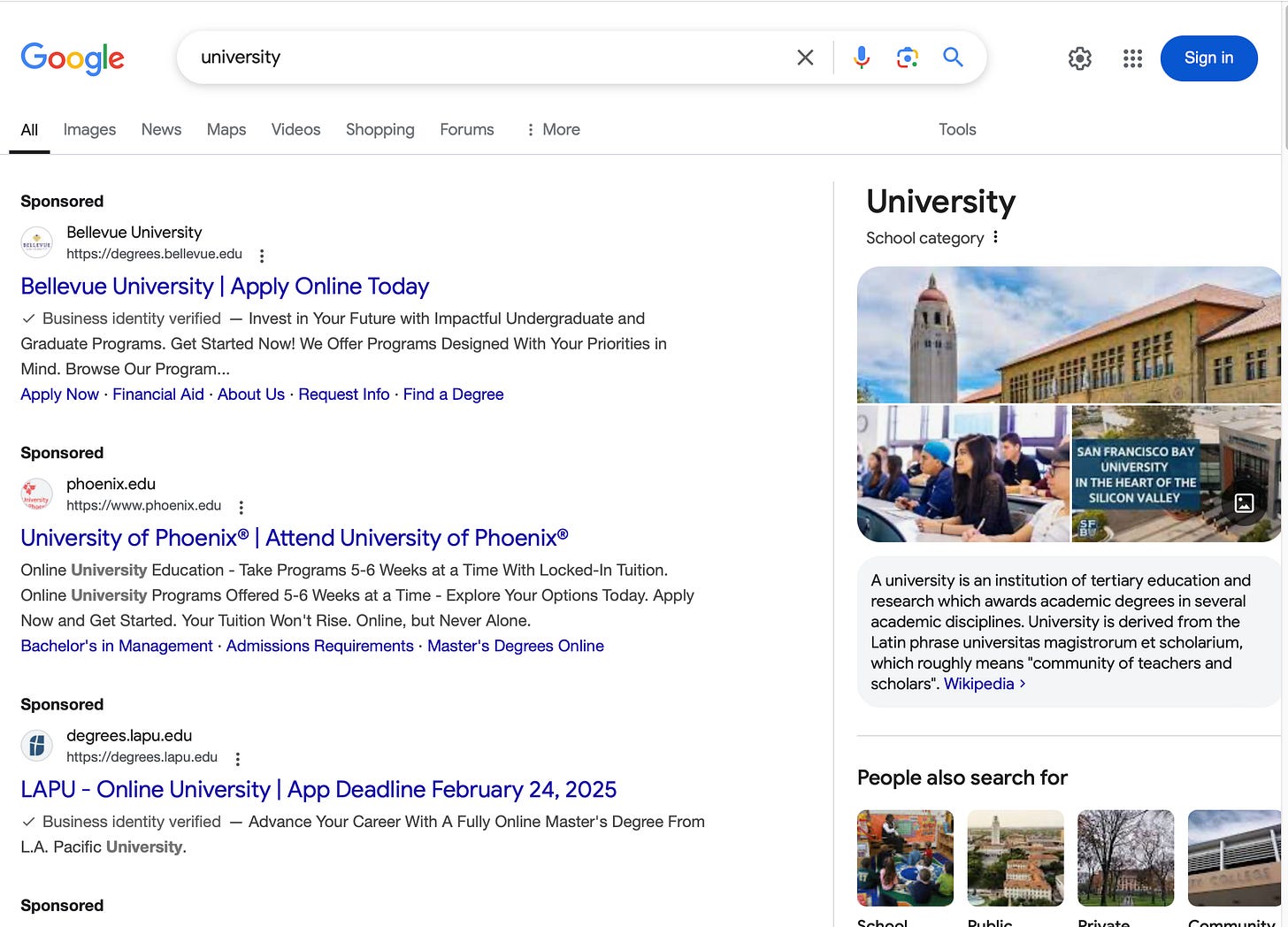Screen dimensions: 1288x927
Task: Click the Apply Now sitelink
Action: coord(59,395)
